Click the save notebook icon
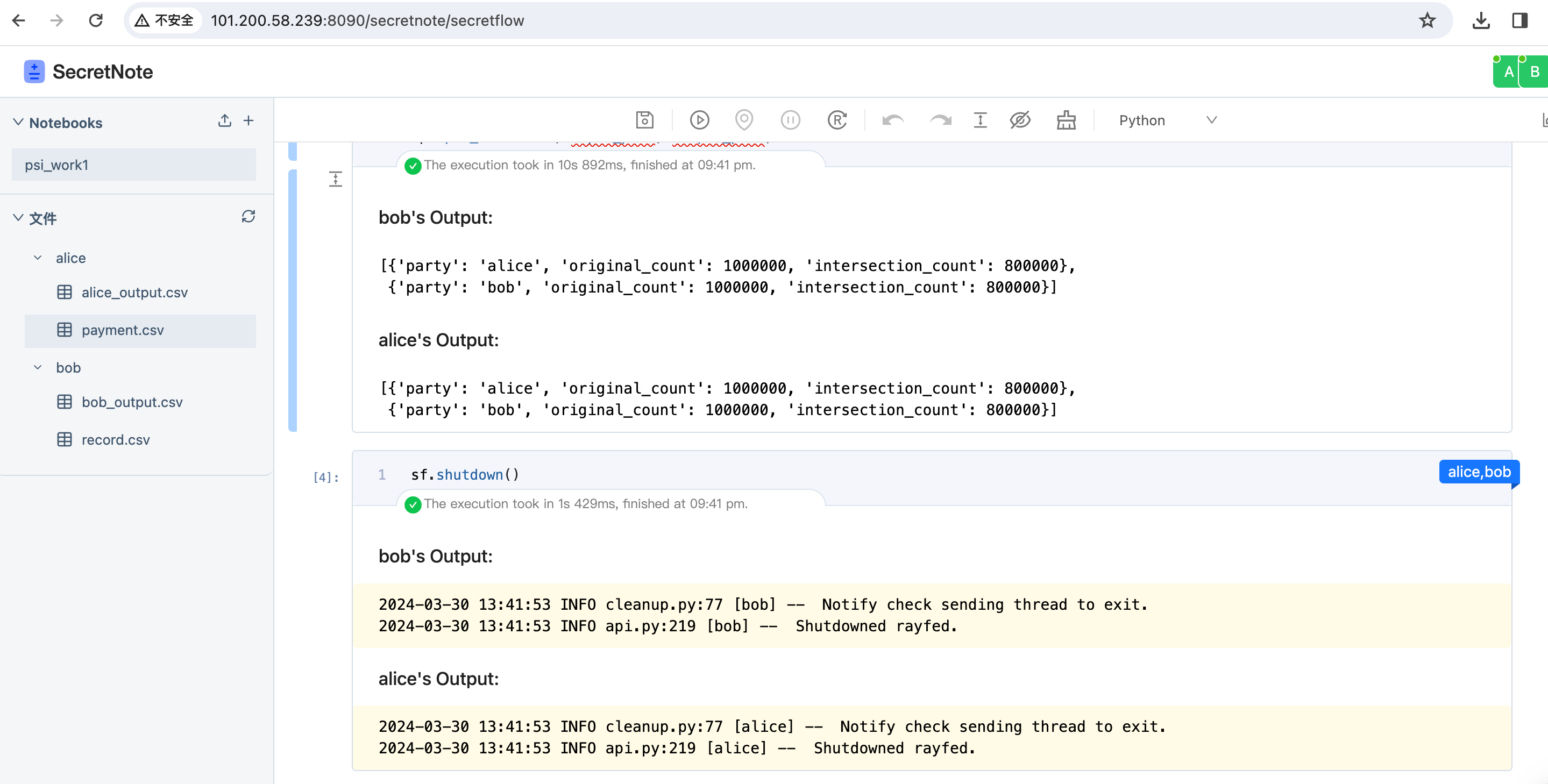The height and width of the screenshot is (784, 1548). (x=644, y=120)
